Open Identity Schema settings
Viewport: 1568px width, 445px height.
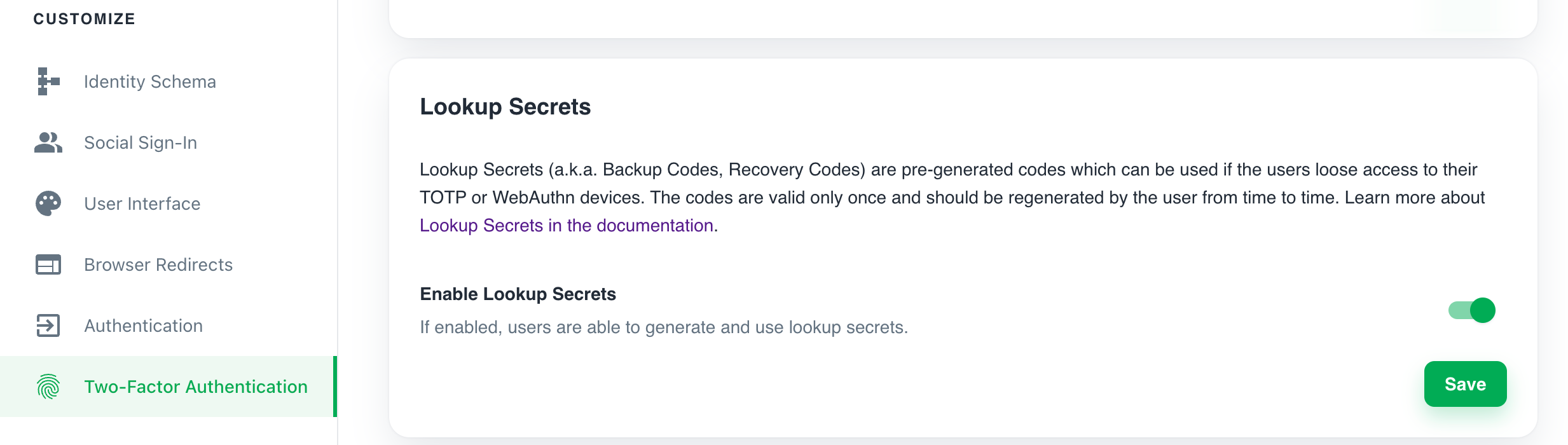point(149,81)
